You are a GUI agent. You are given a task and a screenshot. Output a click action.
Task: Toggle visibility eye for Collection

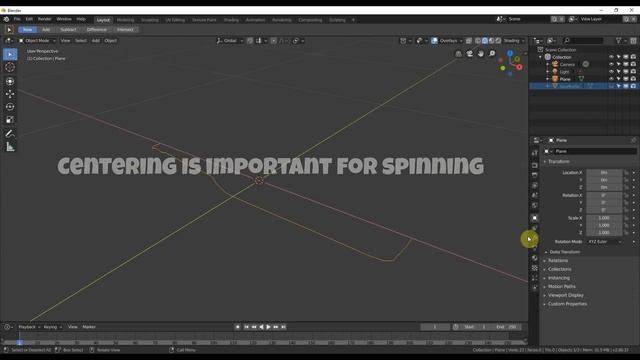pyautogui.click(x=611, y=57)
